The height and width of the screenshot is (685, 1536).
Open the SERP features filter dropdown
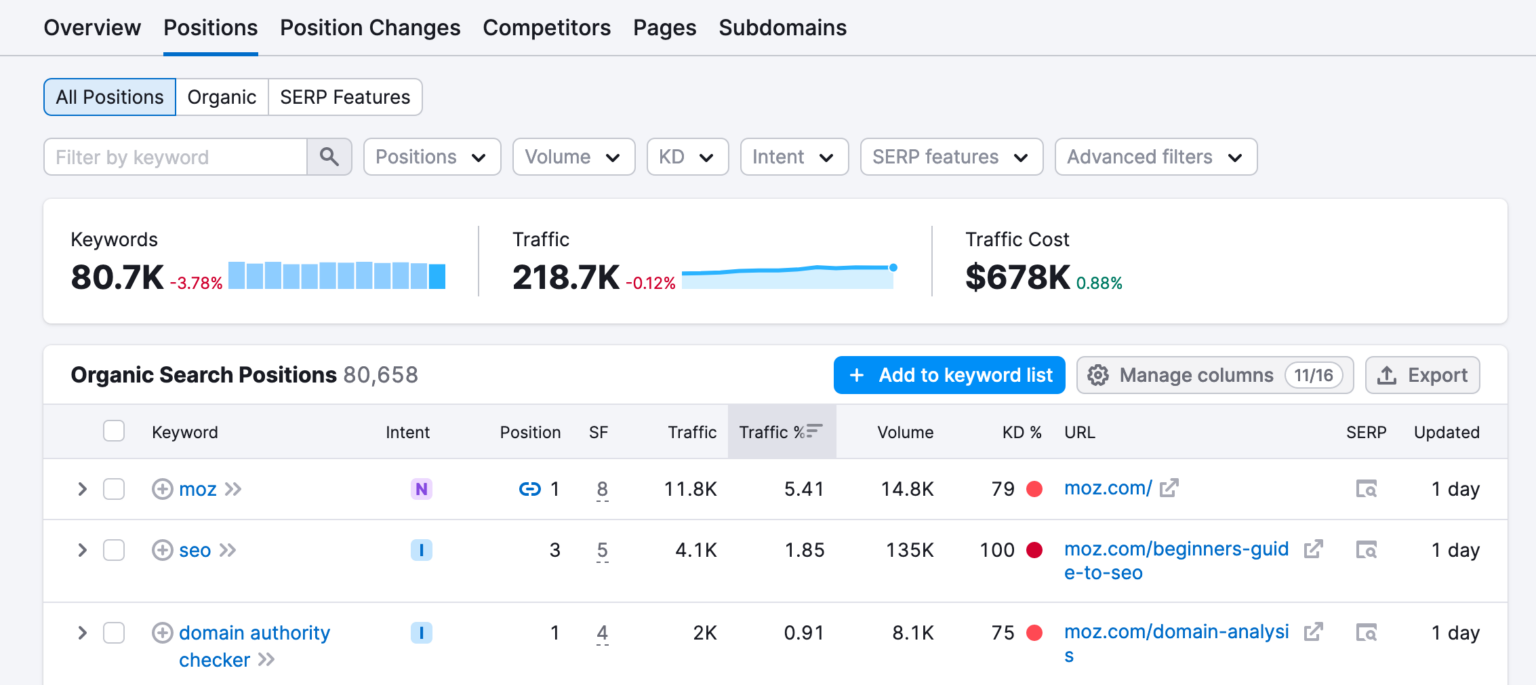pos(952,157)
